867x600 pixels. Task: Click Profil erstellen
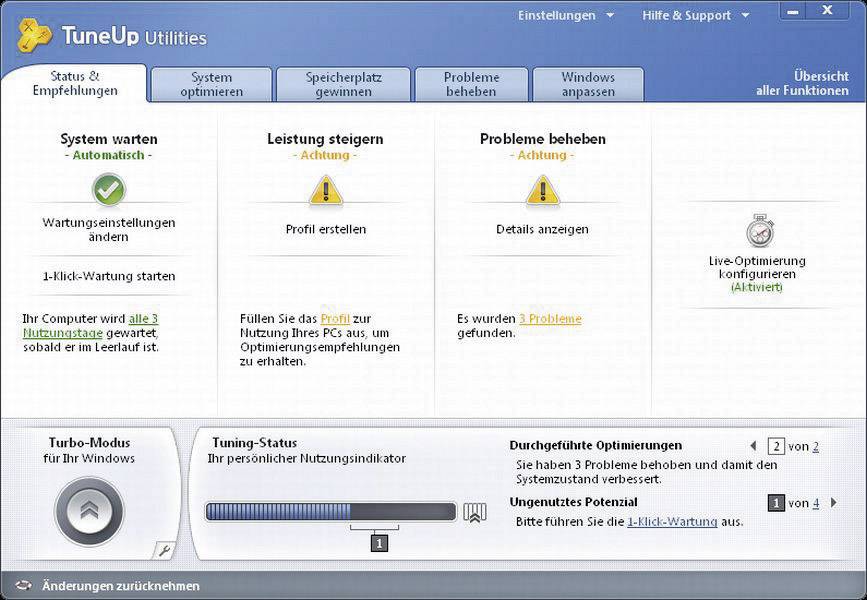coord(326,229)
